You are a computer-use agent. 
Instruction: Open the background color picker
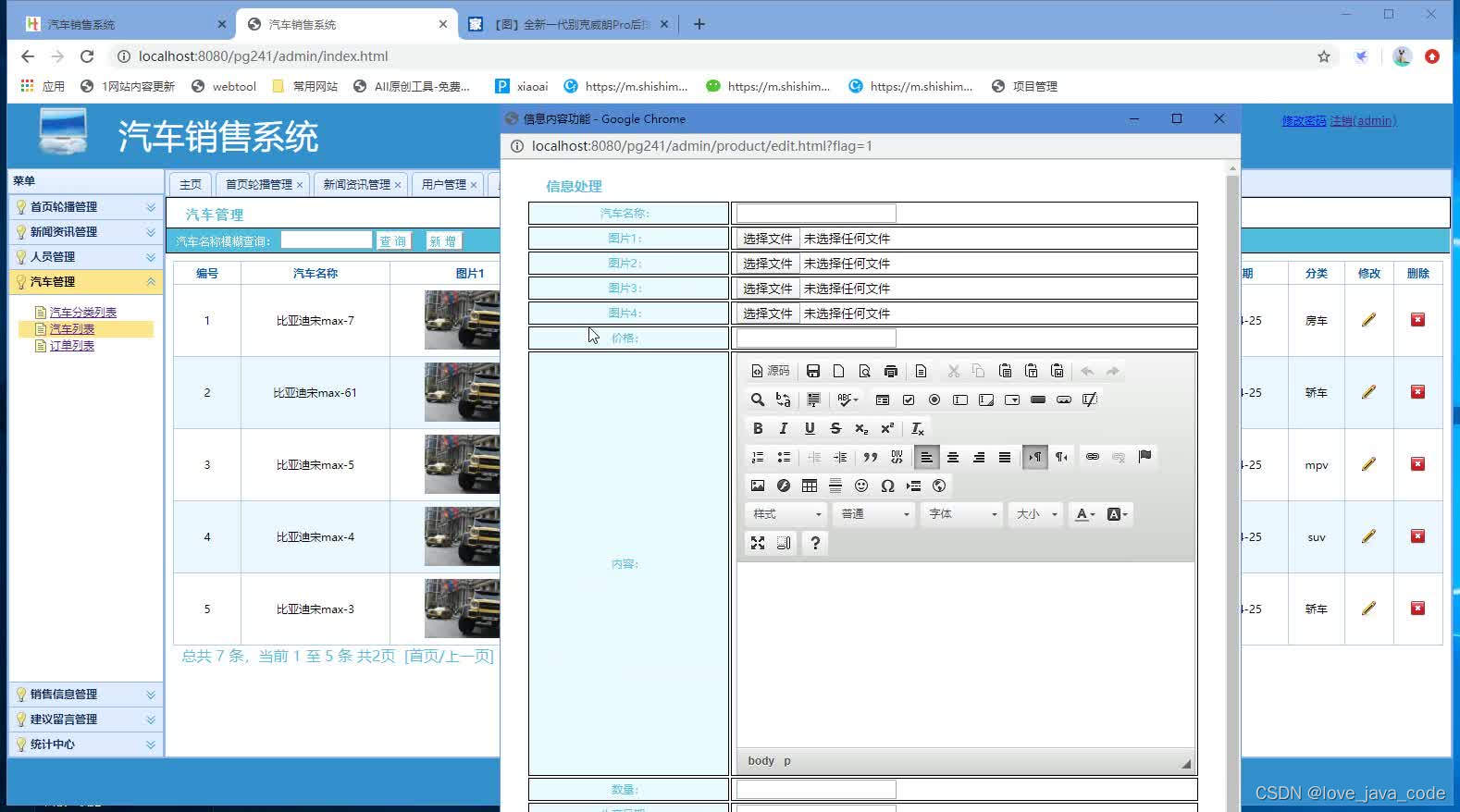1117,514
